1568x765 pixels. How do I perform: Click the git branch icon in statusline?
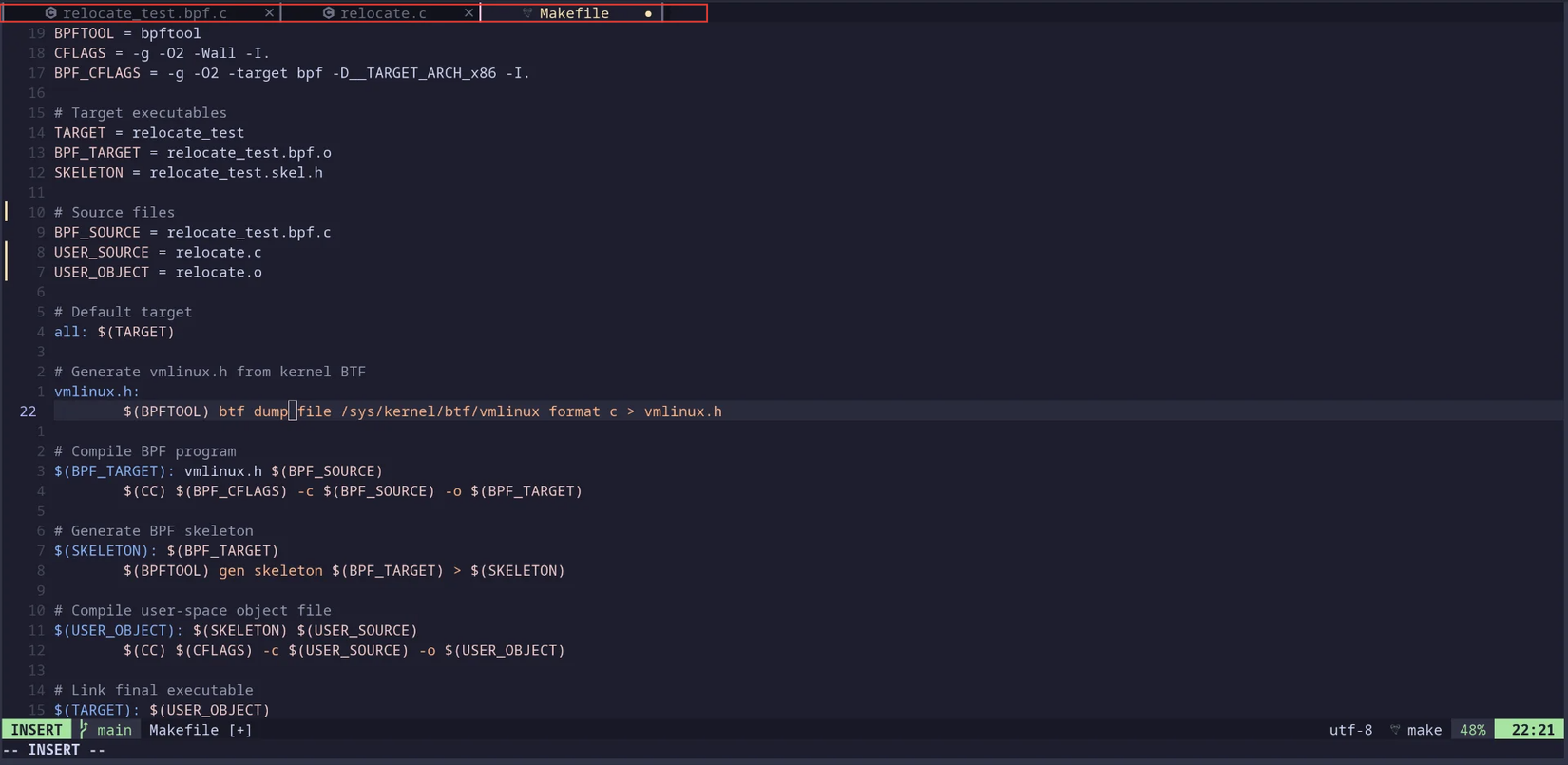(84, 730)
